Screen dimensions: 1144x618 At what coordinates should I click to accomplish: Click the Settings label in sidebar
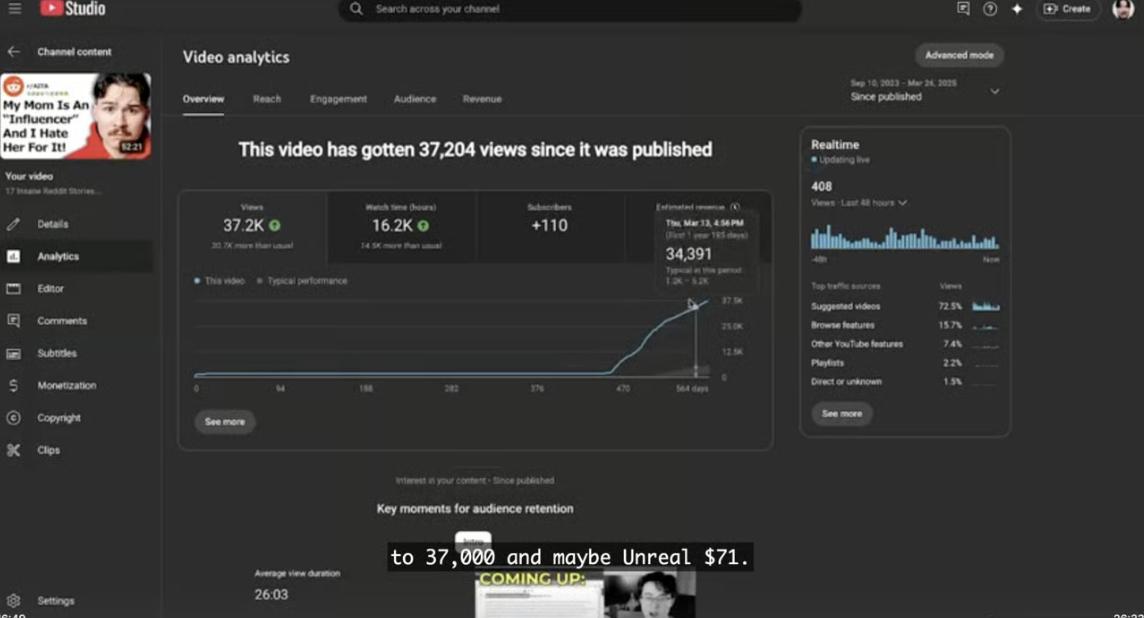click(x=56, y=600)
